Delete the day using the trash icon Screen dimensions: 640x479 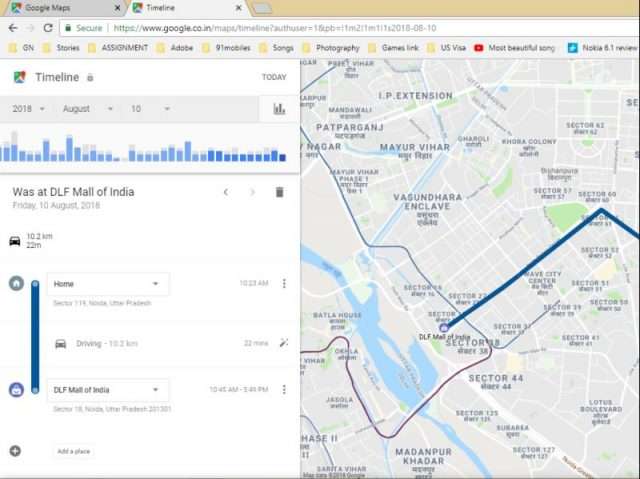click(280, 192)
